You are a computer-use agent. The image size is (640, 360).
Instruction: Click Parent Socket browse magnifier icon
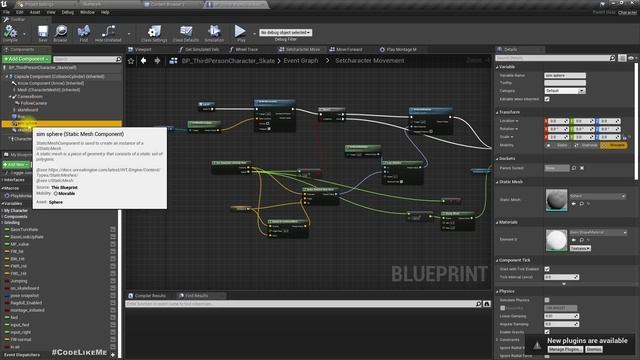coord(574,168)
